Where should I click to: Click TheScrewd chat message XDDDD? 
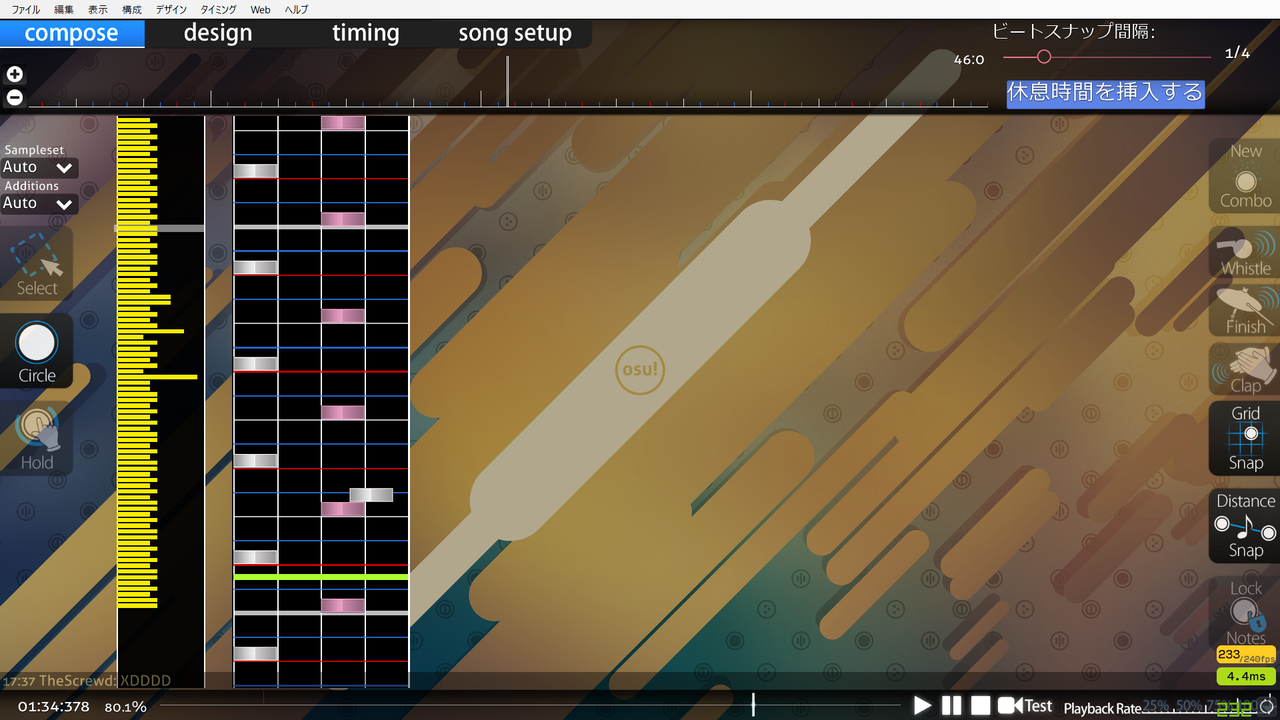(x=87, y=681)
